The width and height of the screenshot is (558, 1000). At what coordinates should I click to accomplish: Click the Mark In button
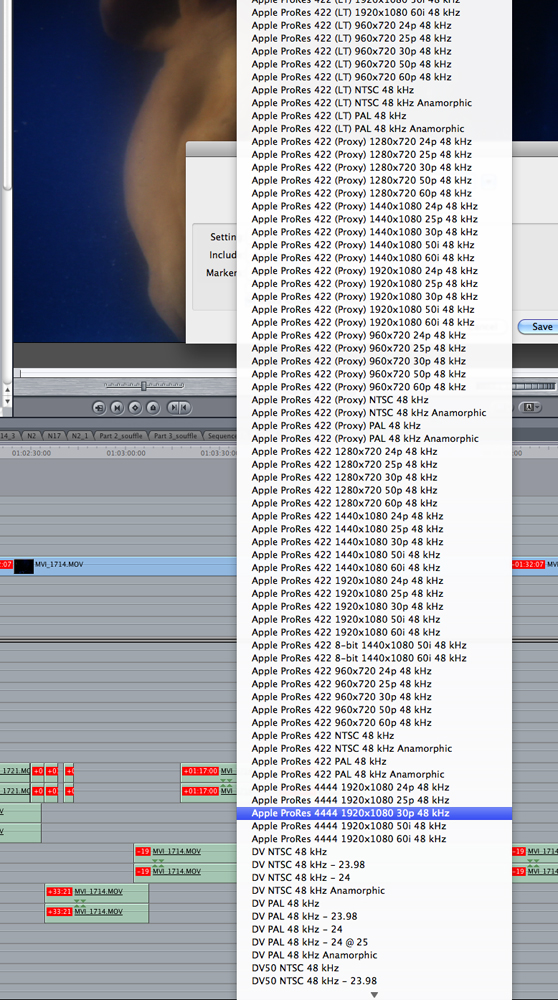[x=173, y=408]
